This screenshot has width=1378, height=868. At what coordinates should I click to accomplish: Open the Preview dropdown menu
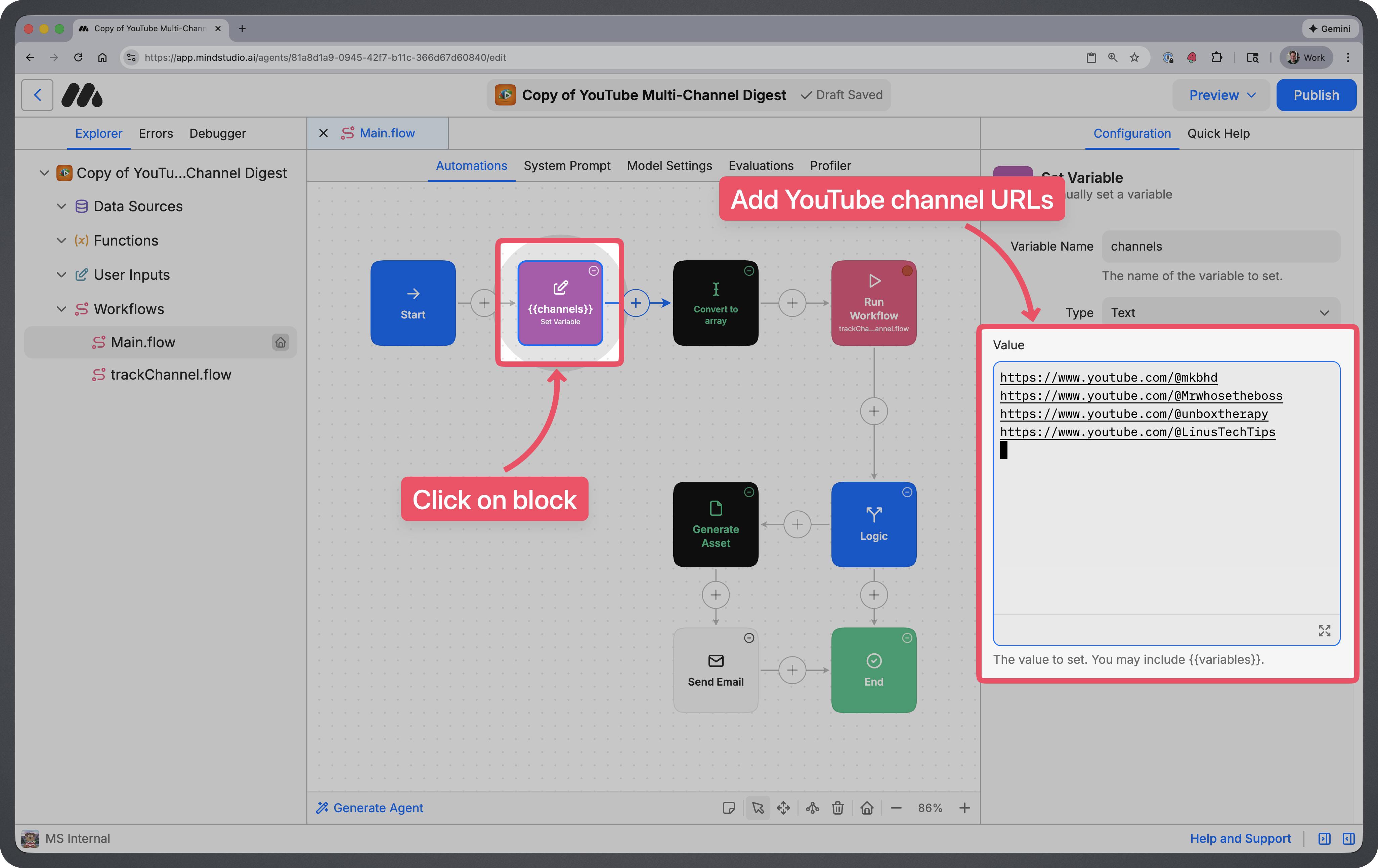click(1221, 94)
